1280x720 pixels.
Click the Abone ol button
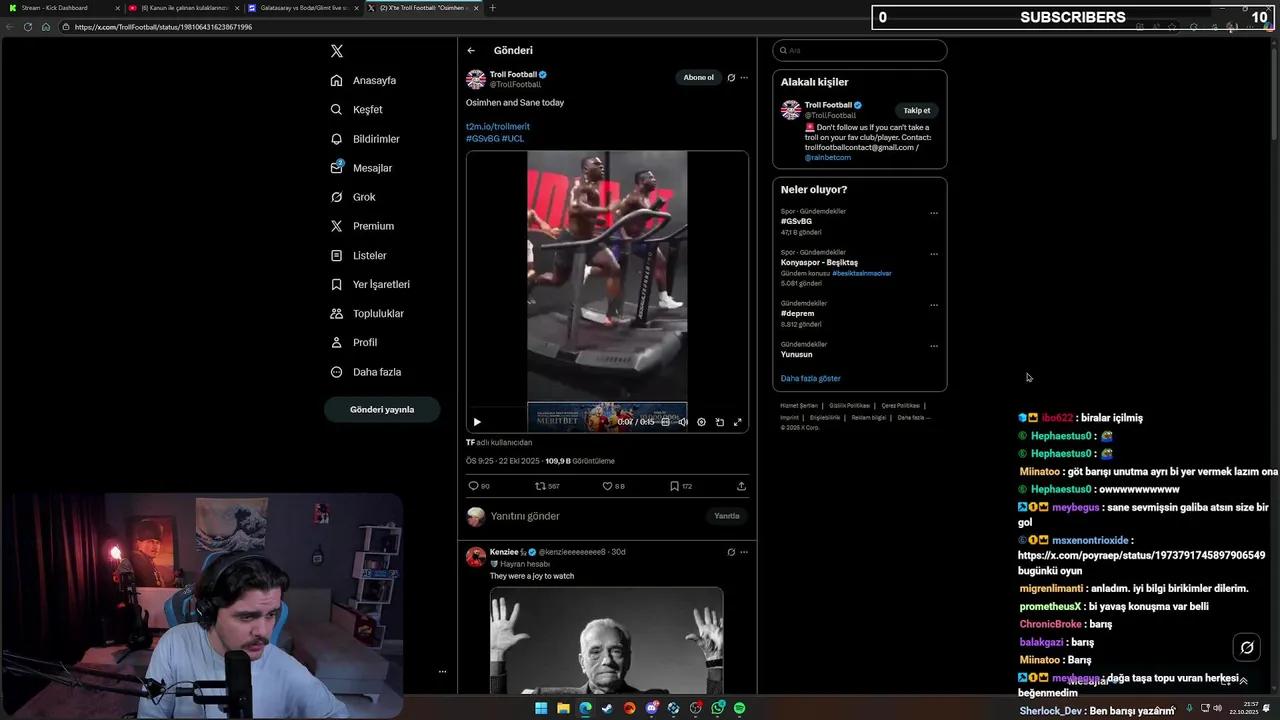click(699, 78)
